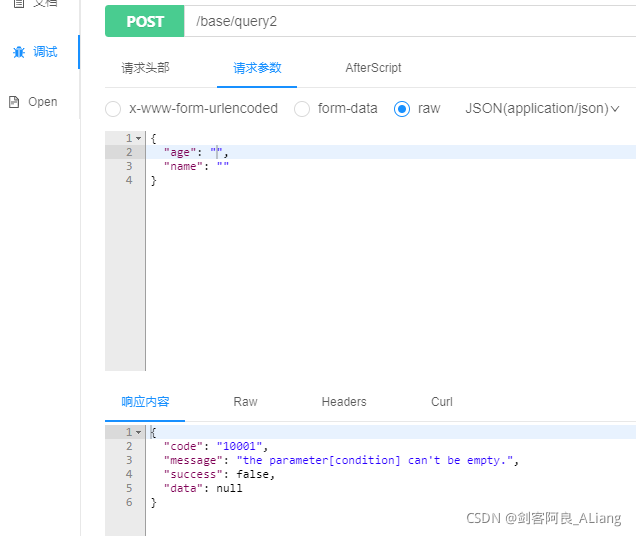
Task: Select the x-www-form-urlencoded radio button
Action: click(113, 109)
